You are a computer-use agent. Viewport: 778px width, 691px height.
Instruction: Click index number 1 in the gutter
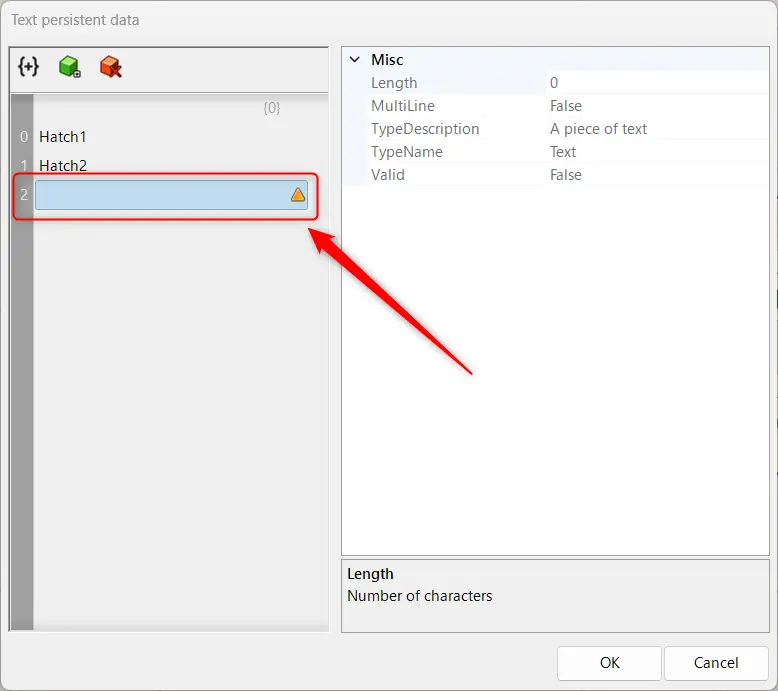click(23, 166)
